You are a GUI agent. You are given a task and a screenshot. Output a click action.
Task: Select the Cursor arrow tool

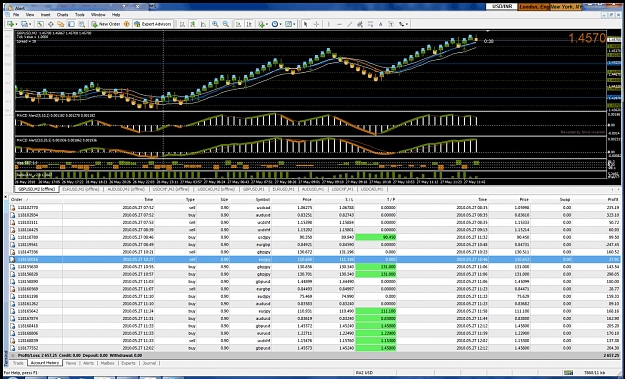tap(305, 24)
